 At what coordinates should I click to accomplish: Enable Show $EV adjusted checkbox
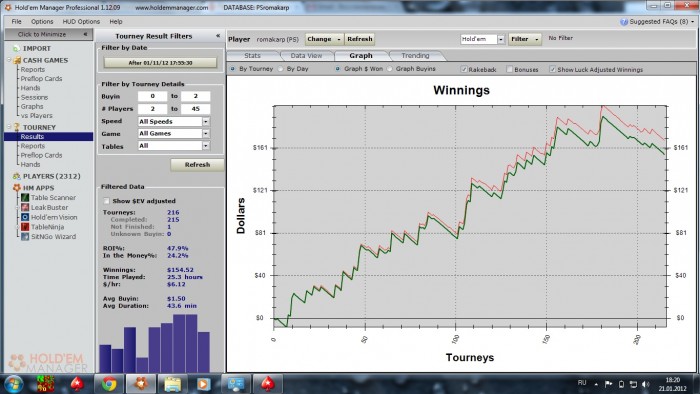[x=106, y=201]
